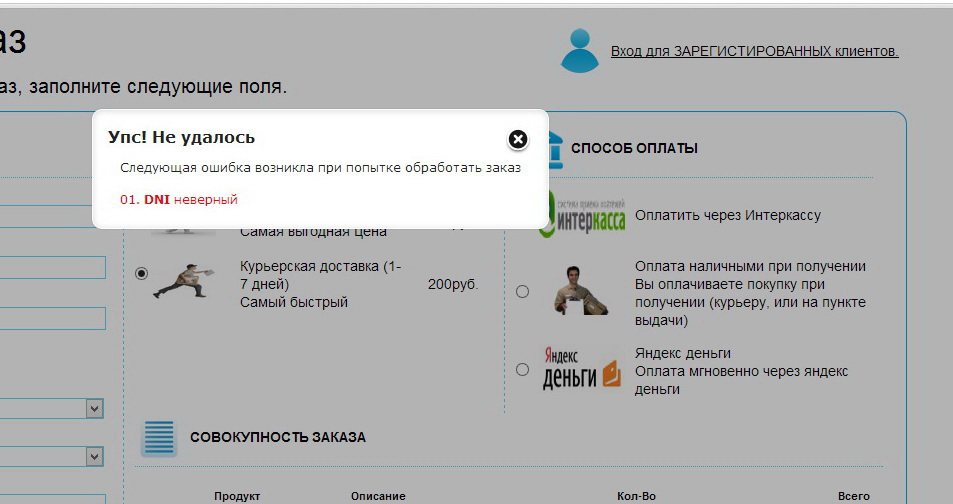Click the bank building payment method icon
953x504 pixels.
click(555, 148)
